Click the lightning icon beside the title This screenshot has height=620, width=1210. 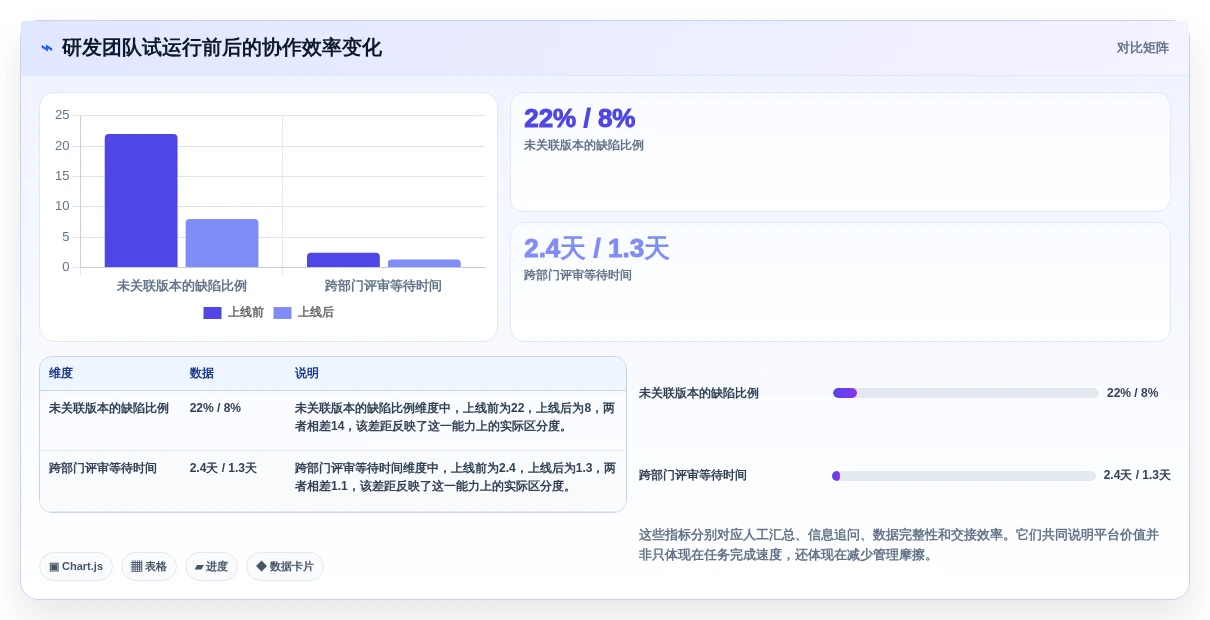pyautogui.click(x=47, y=48)
